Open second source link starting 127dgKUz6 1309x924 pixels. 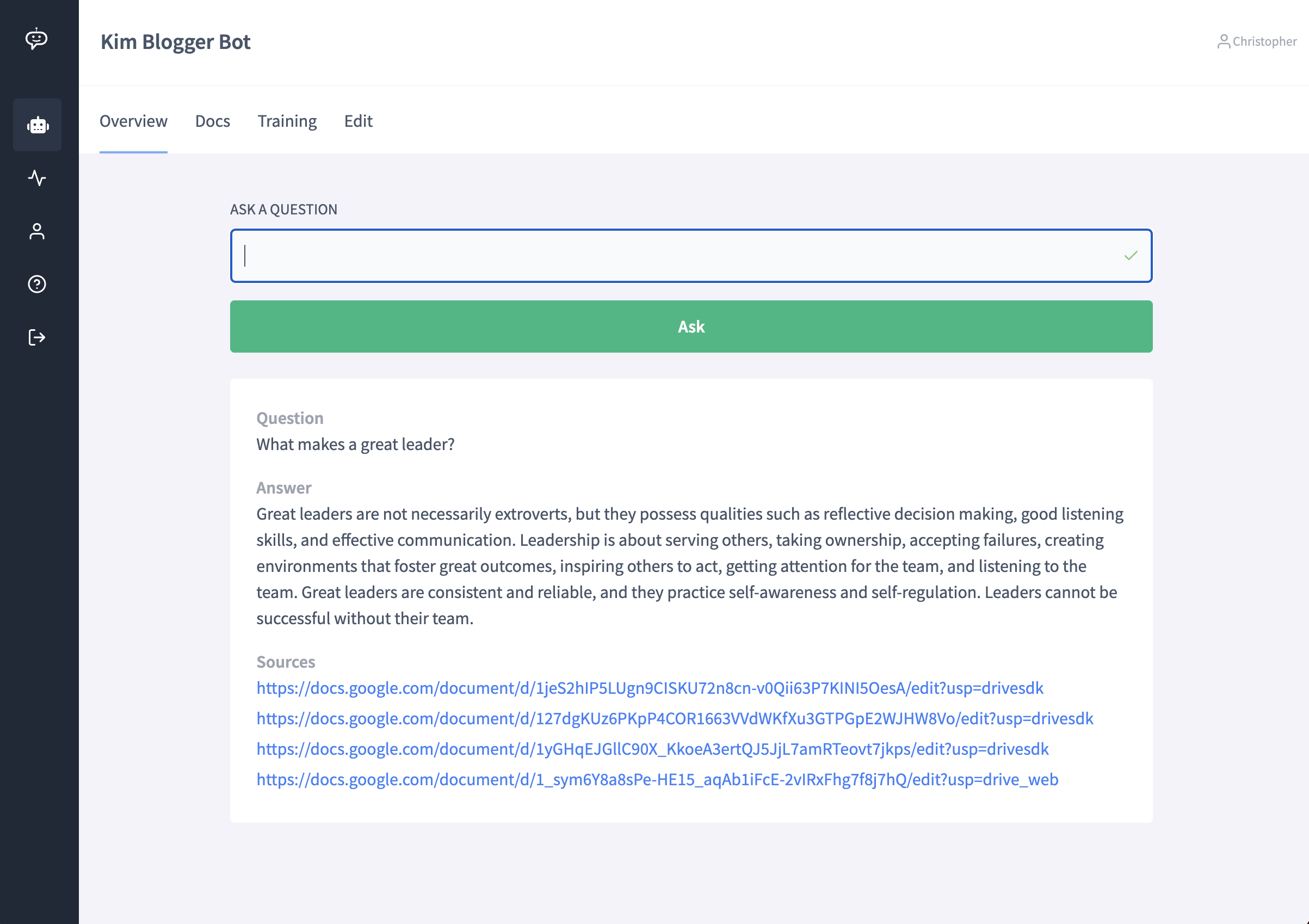[x=675, y=718]
